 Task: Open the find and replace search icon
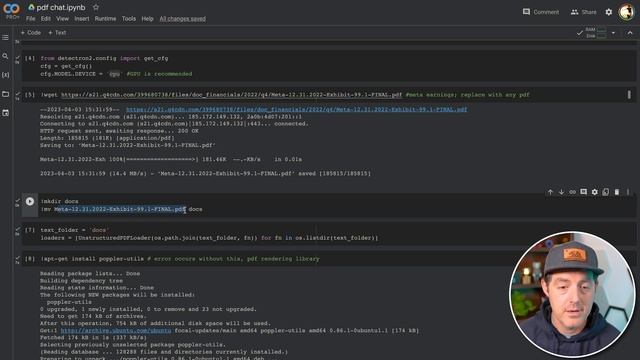[x=5, y=56]
